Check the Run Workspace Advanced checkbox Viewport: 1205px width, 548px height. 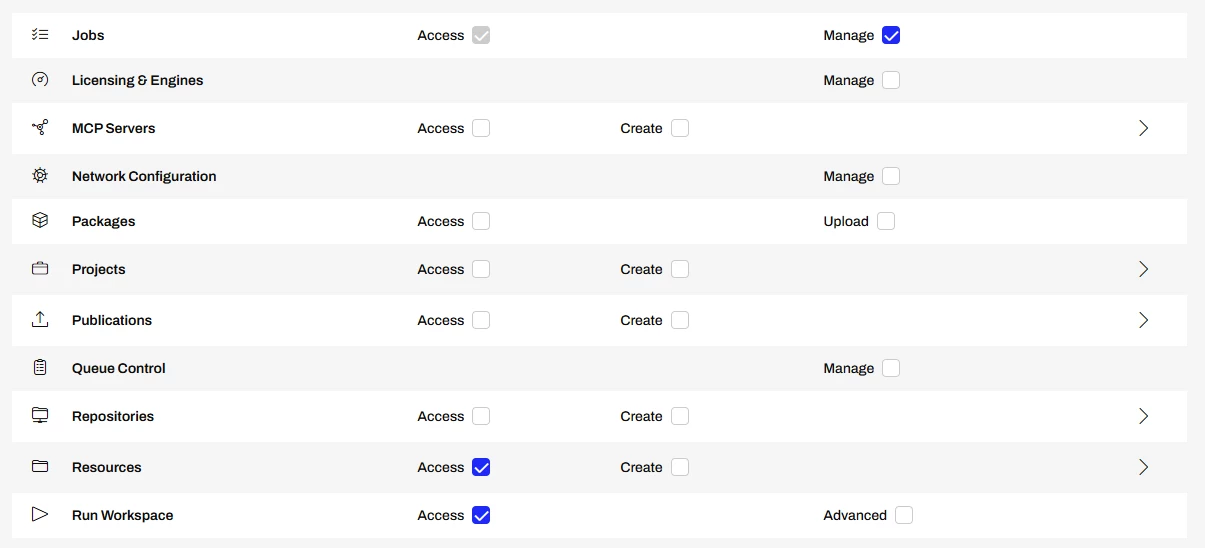click(904, 515)
